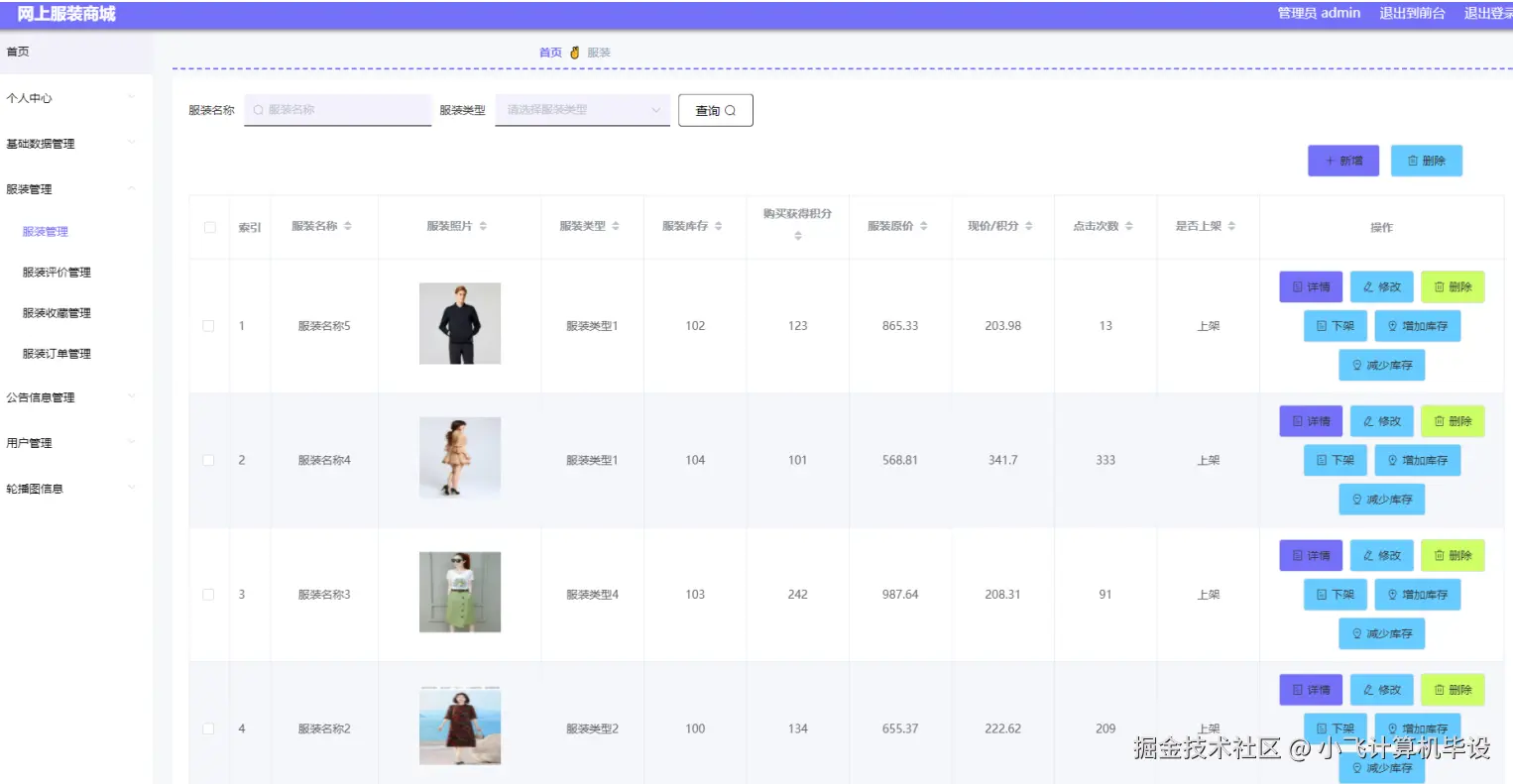The image size is (1513, 784).
Task: Check the box for row 服装名称2
Action: tap(208, 728)
